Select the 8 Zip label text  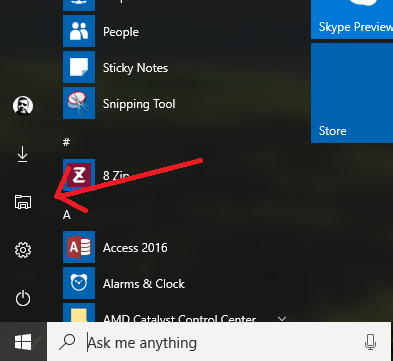point(116,176)
